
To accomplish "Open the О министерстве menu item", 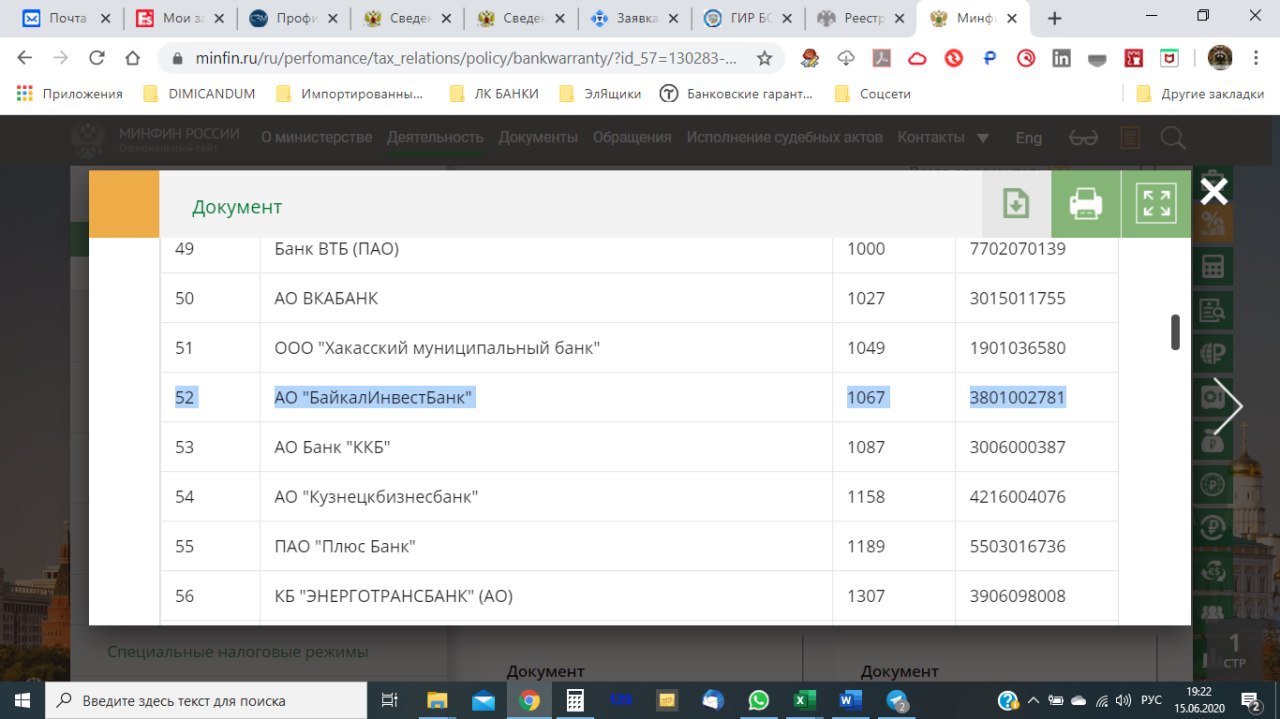I will pyautogui.click(x=316, y=138).
